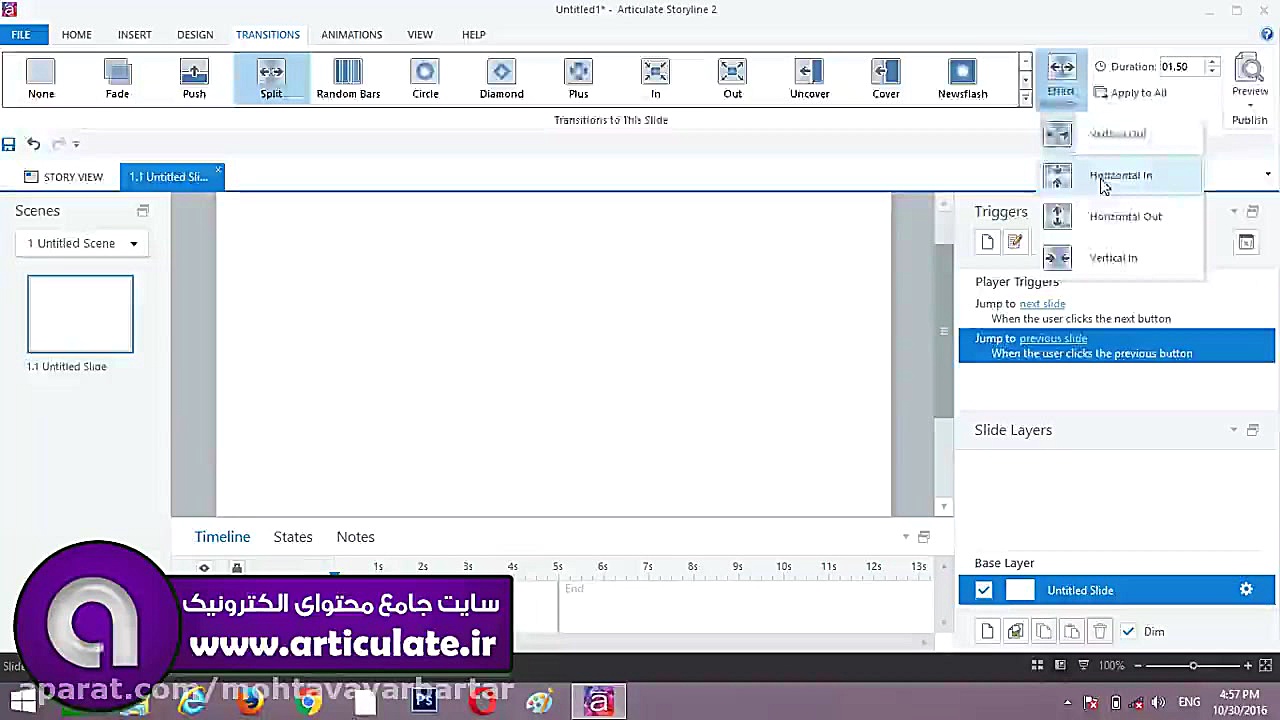Screen dimensions: 1280x720
Task: Click the zoom slider at the status bar
Action: 1193,664
